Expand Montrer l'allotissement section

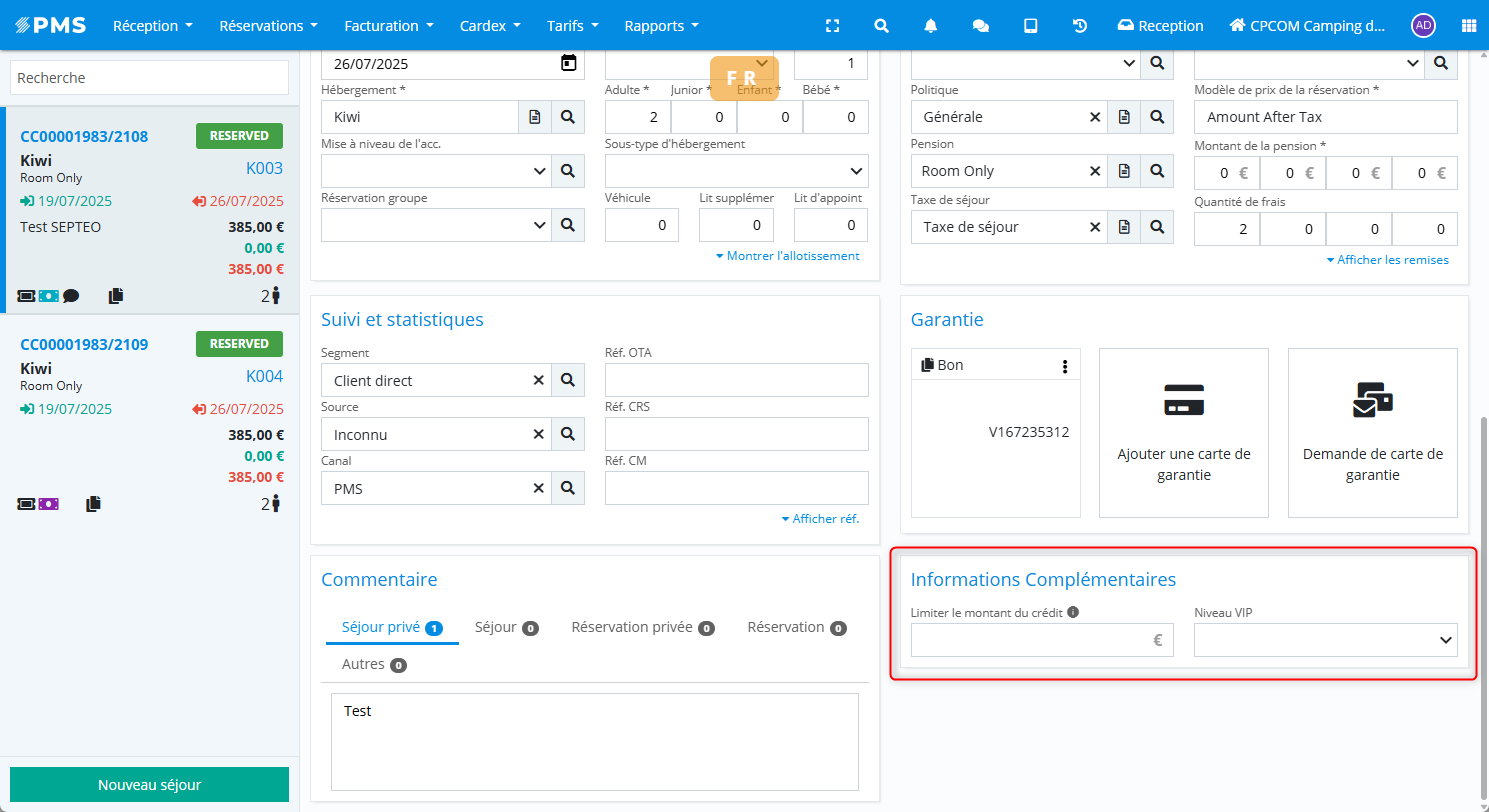pos(787,256)
